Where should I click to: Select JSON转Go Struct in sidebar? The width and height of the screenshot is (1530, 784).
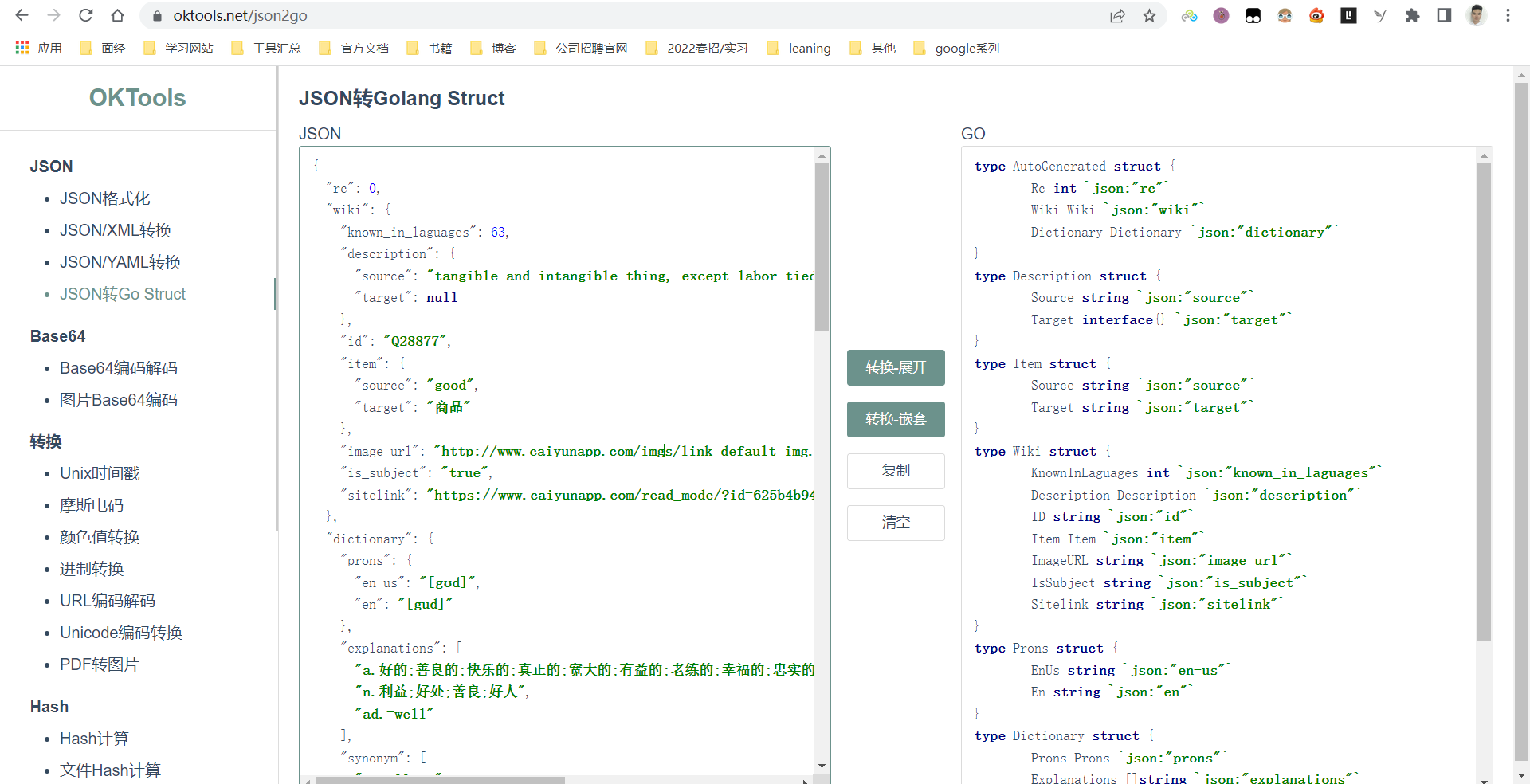pos(123,294)
